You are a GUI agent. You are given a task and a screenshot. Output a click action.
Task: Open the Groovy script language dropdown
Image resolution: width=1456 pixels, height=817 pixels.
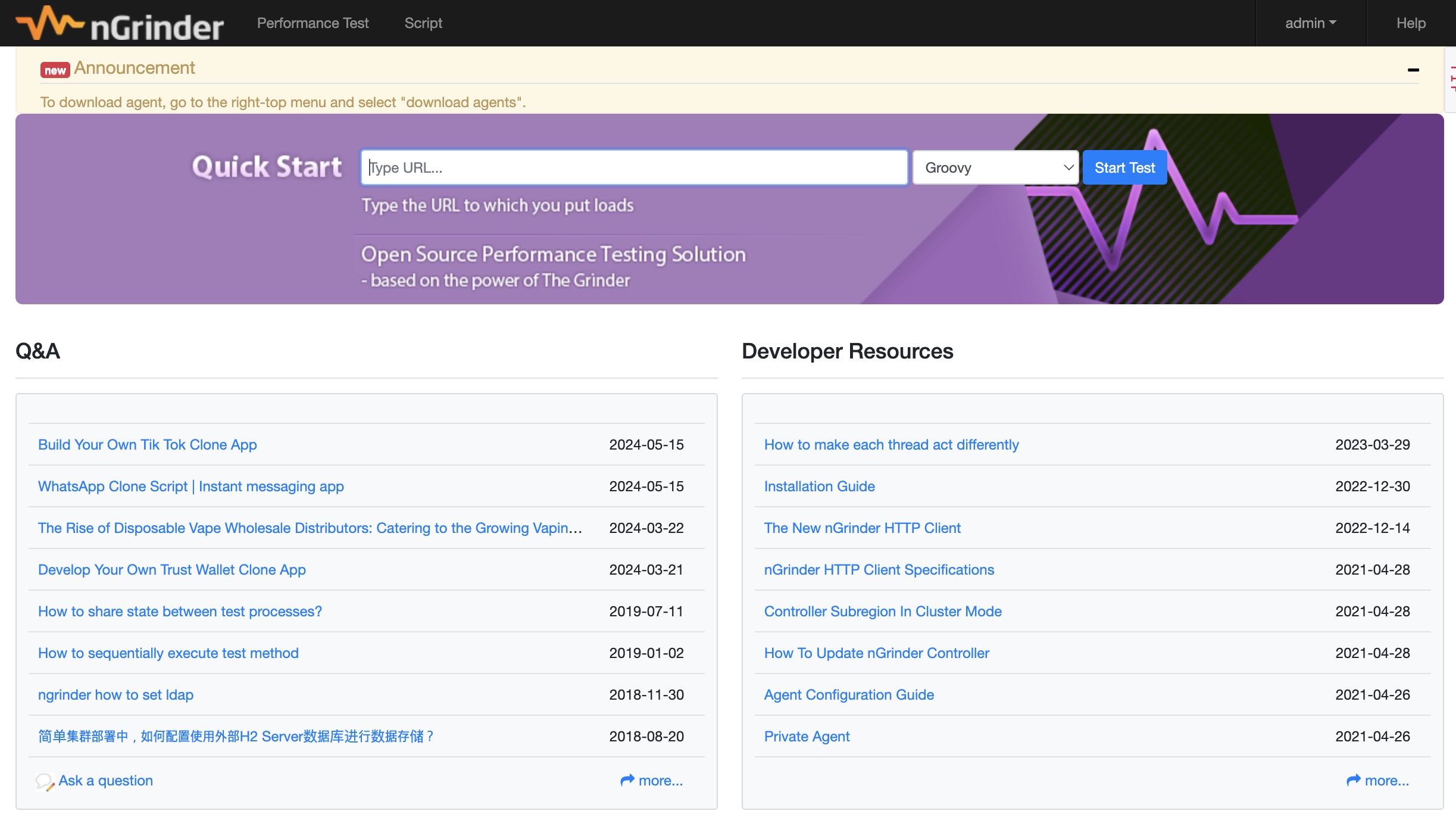(x=996, y=168)
